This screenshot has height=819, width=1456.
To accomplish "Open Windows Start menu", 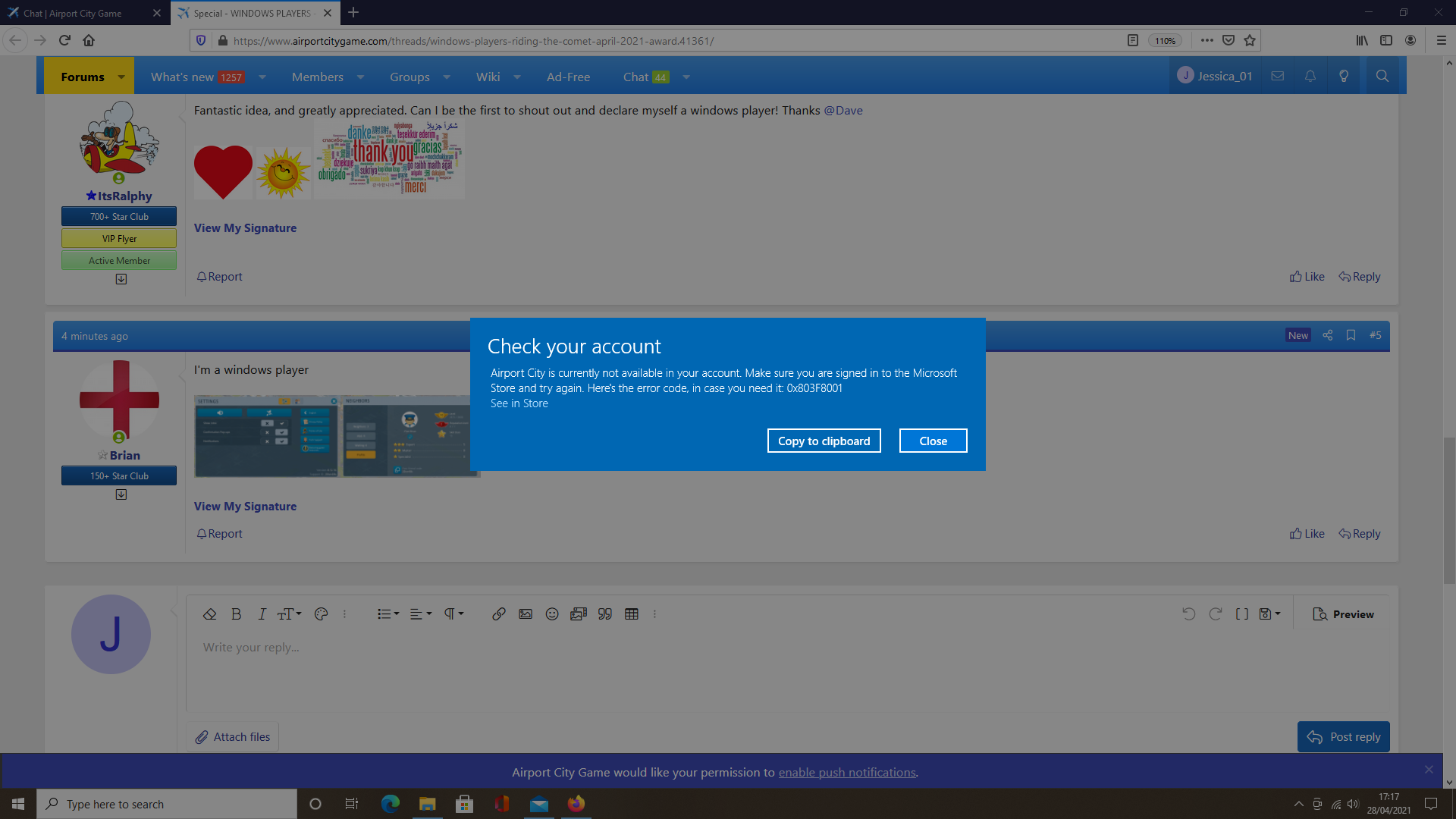I will coord(18,804).
